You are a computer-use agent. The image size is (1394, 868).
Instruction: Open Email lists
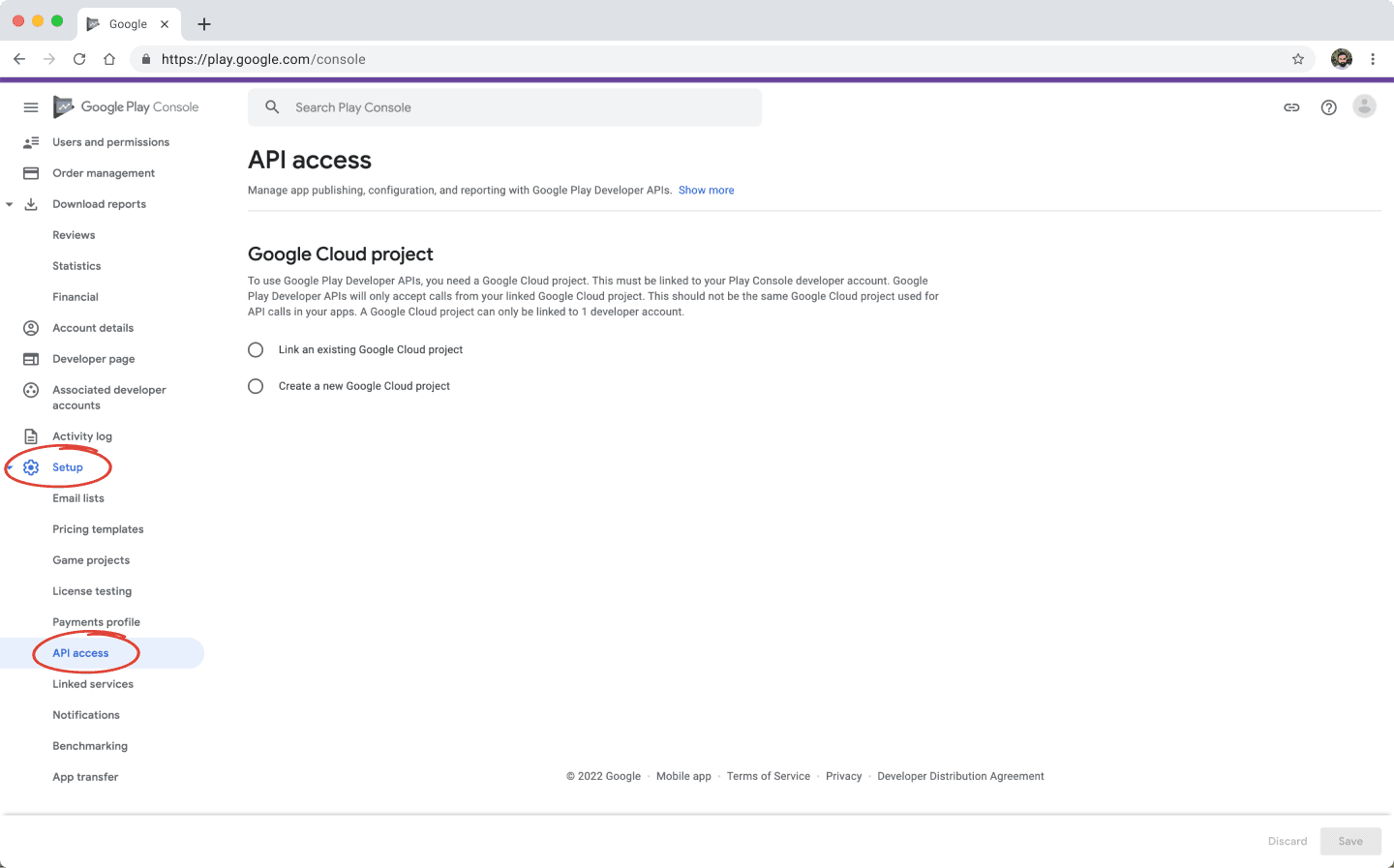click(78, 498)
